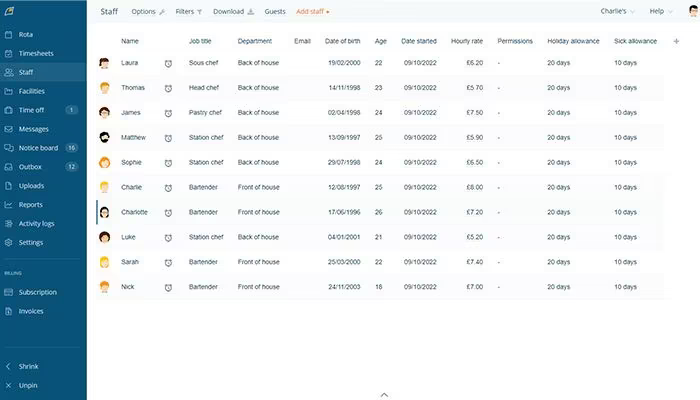The height and width of the screenshot is (400, 700).
Task: Click the RotaCloud logo icon
Action: click(x=9, y=11)
